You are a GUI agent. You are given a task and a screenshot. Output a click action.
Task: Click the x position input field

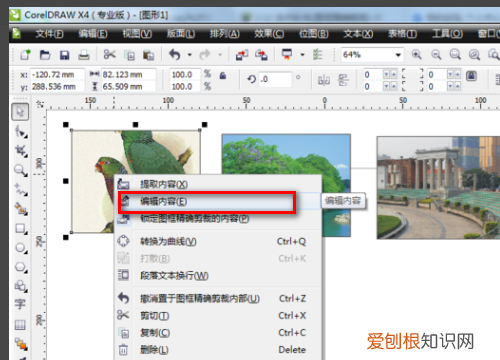pos(57,74)
